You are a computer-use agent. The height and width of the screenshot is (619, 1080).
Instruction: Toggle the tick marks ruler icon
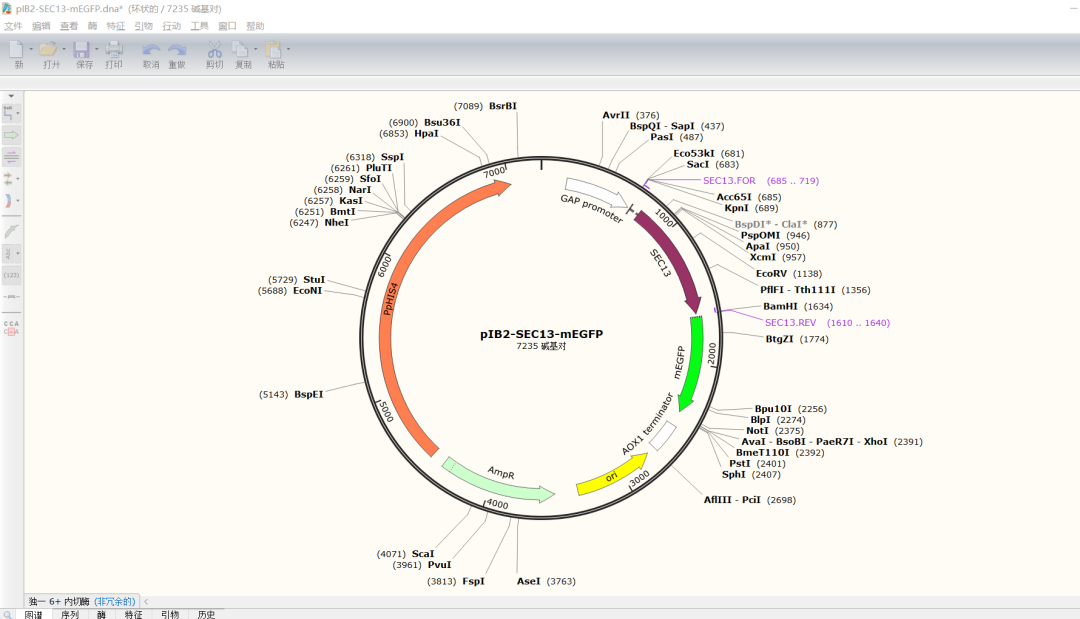pyautogui.click(x=11, y=297)
